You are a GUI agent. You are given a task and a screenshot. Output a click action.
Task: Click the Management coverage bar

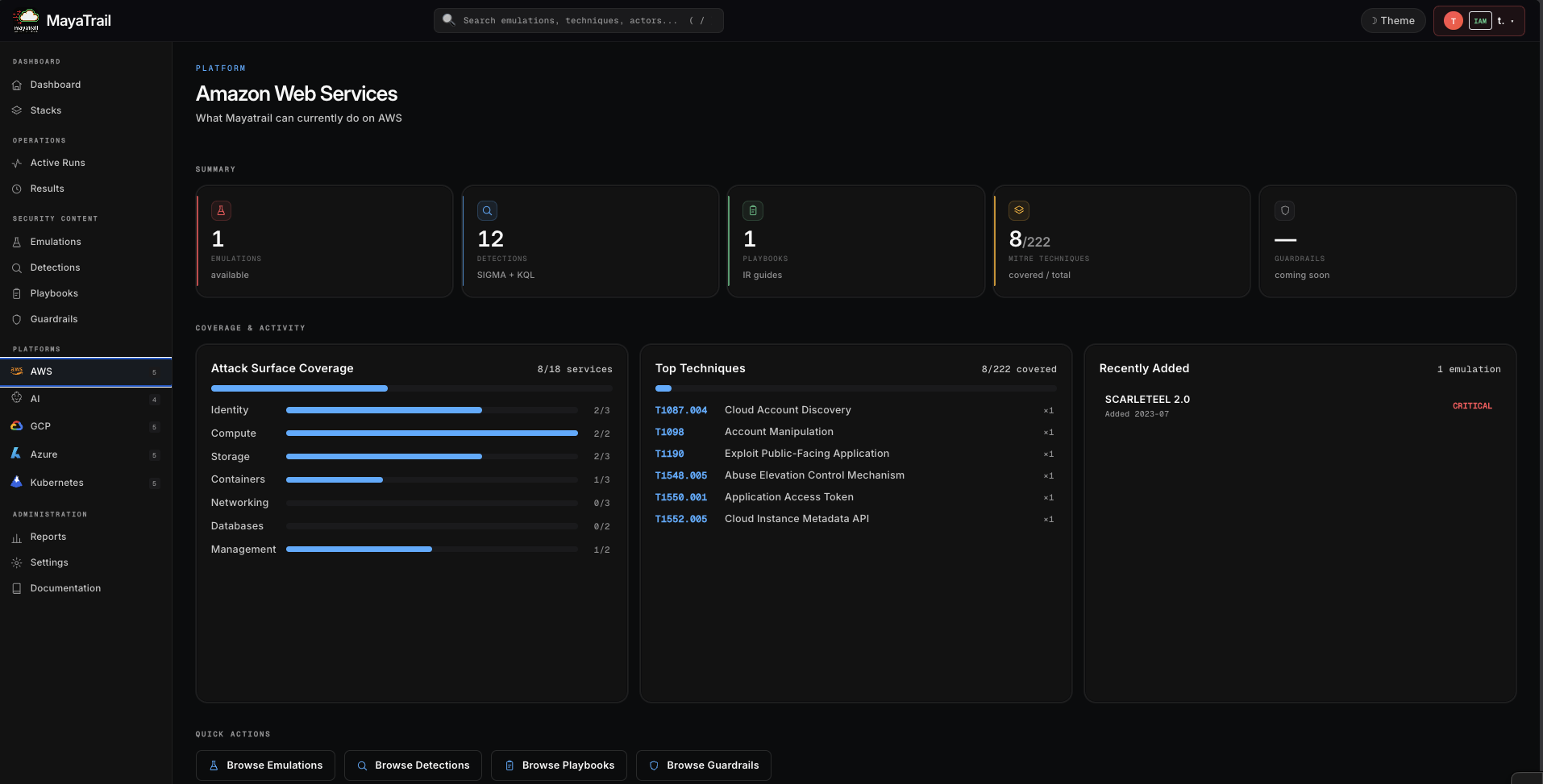tap(432, 550)
